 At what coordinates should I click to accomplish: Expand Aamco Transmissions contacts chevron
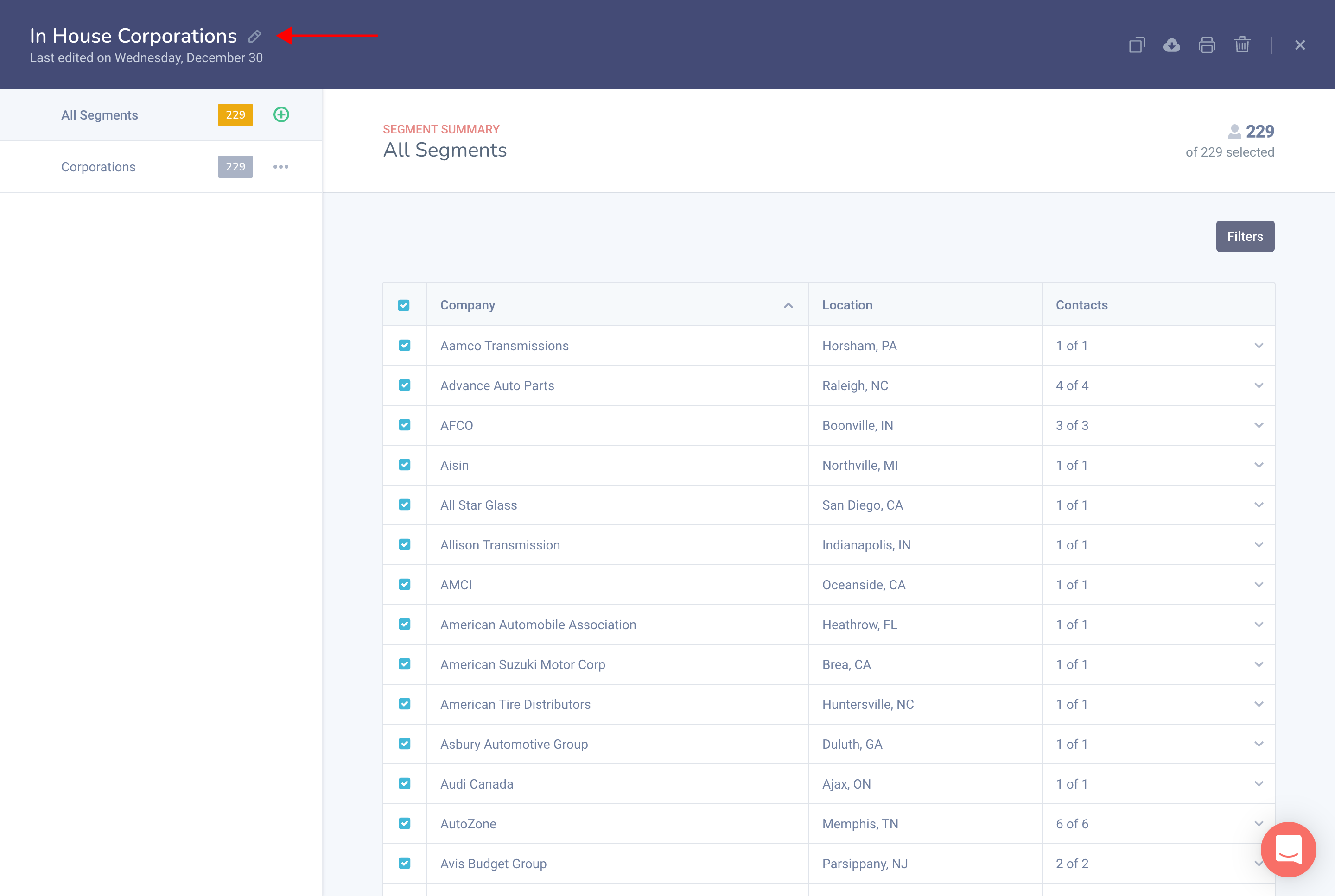click(1259, 346)
